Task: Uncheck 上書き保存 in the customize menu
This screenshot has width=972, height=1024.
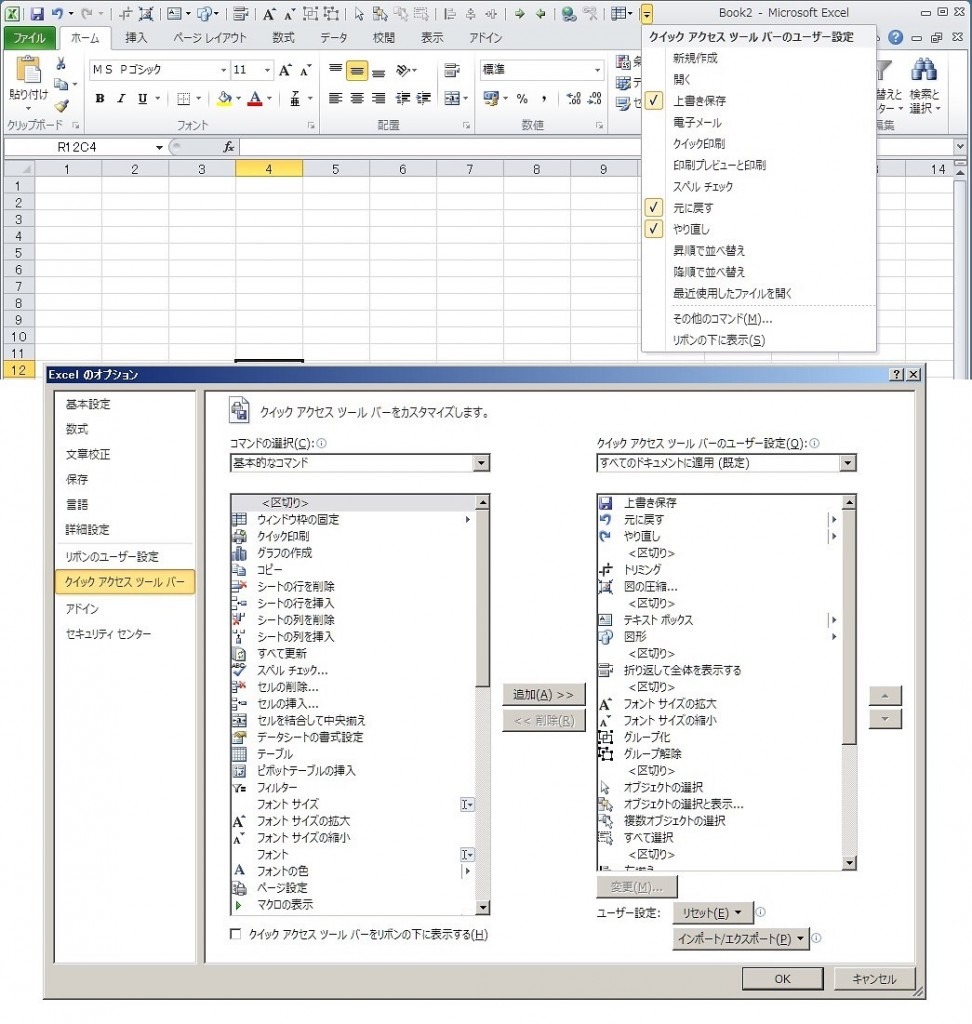Action: point(759,101)
